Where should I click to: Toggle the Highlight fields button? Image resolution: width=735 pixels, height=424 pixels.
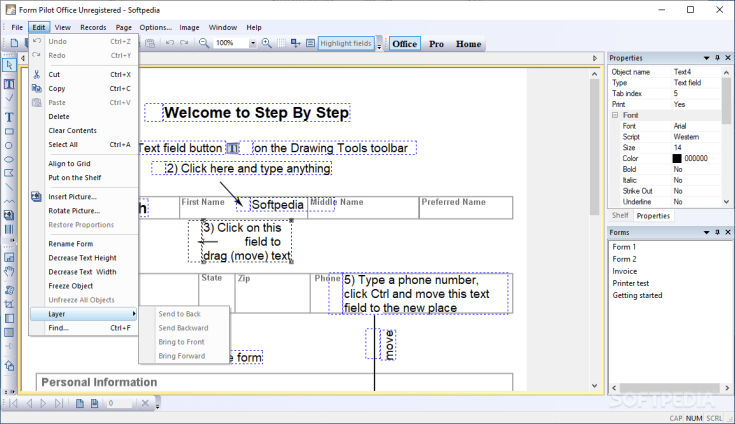[346, 43]
